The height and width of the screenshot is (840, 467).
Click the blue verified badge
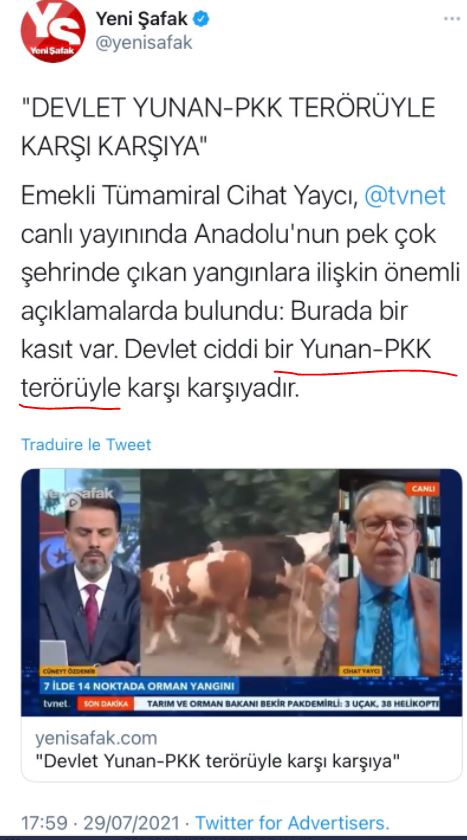(201, 20)
